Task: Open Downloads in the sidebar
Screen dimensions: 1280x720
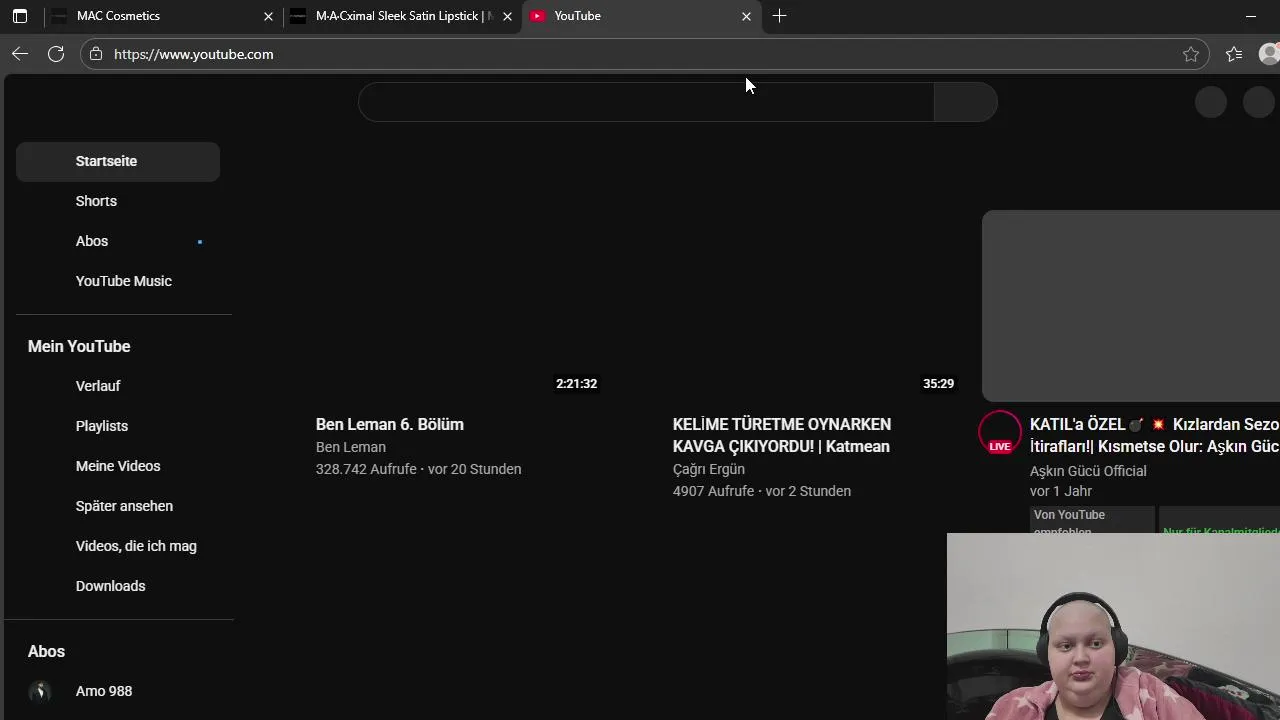Action: pyautogui.click(x=118, y=586)
